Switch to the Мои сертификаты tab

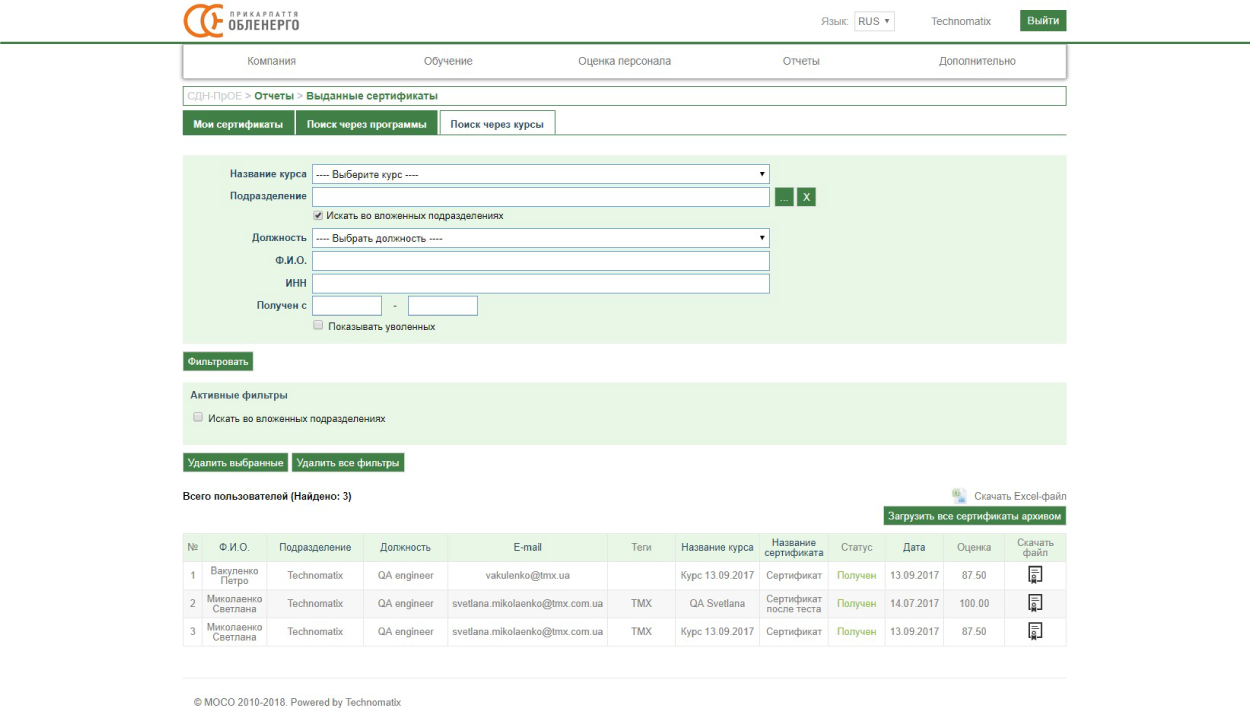click(238, 124)
